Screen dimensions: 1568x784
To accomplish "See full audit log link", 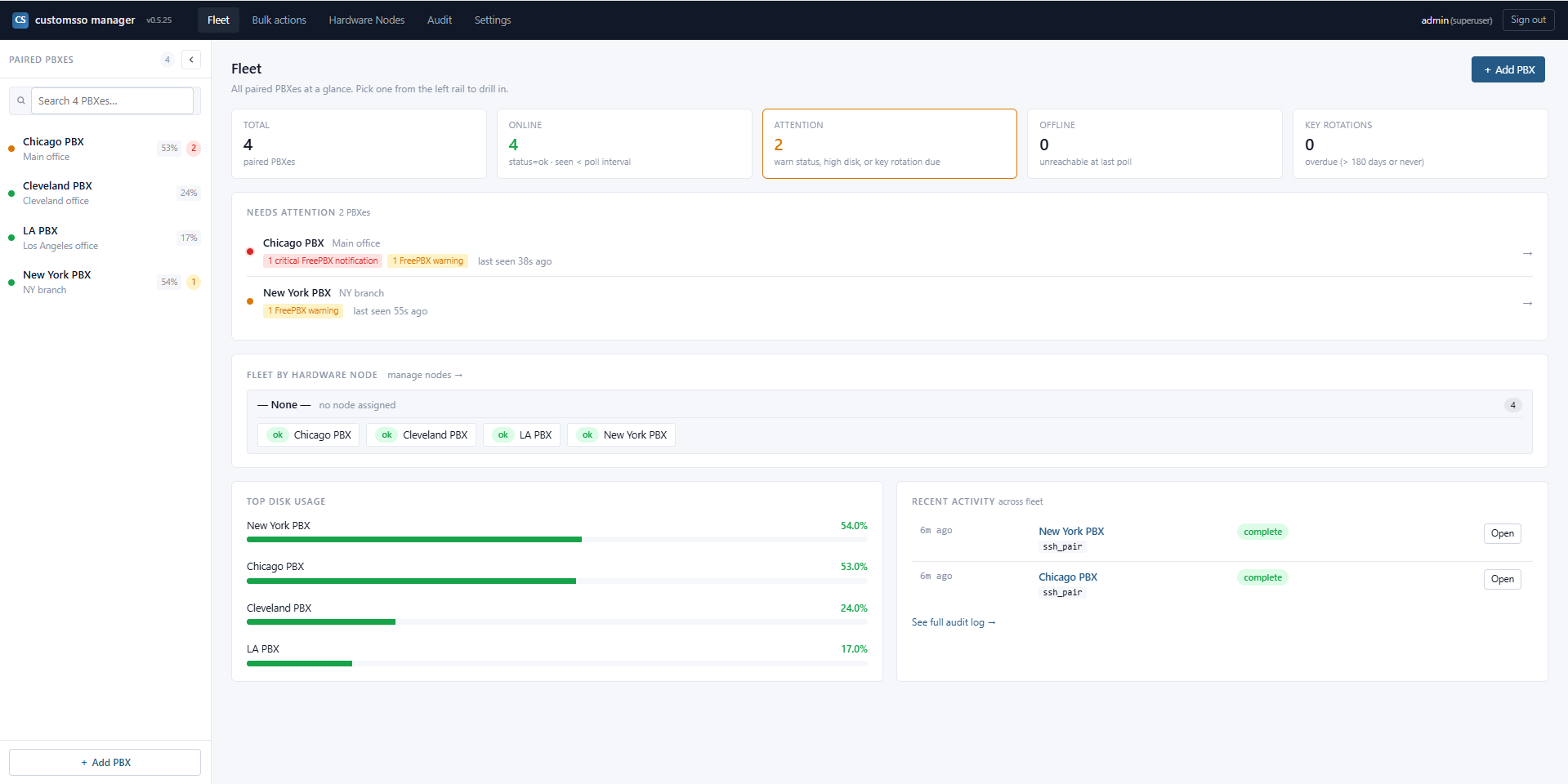I will tap(954, 622).
